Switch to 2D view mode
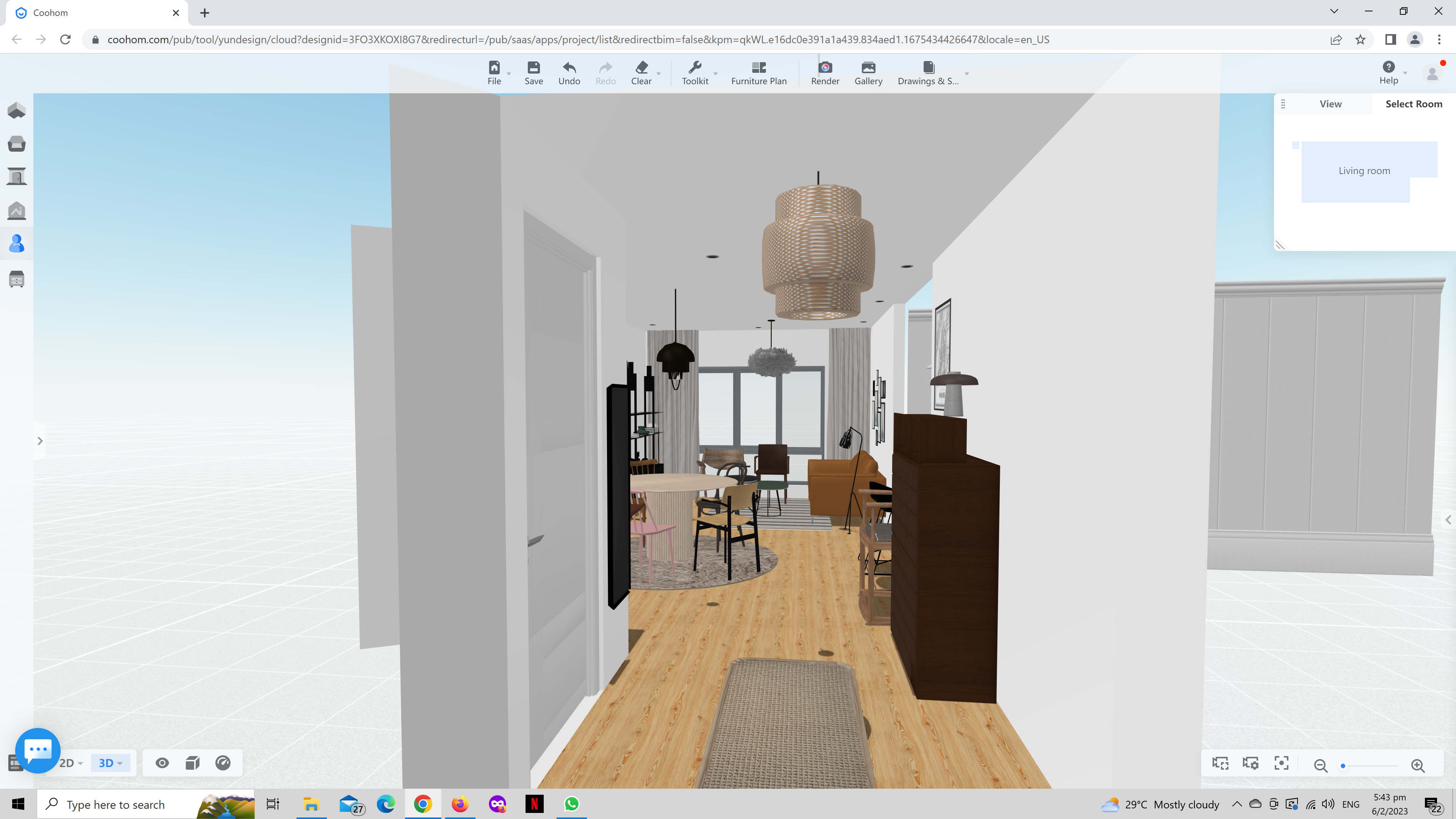Image resolution: width=1456 pixels, height=819 pixels. [67, 763]
